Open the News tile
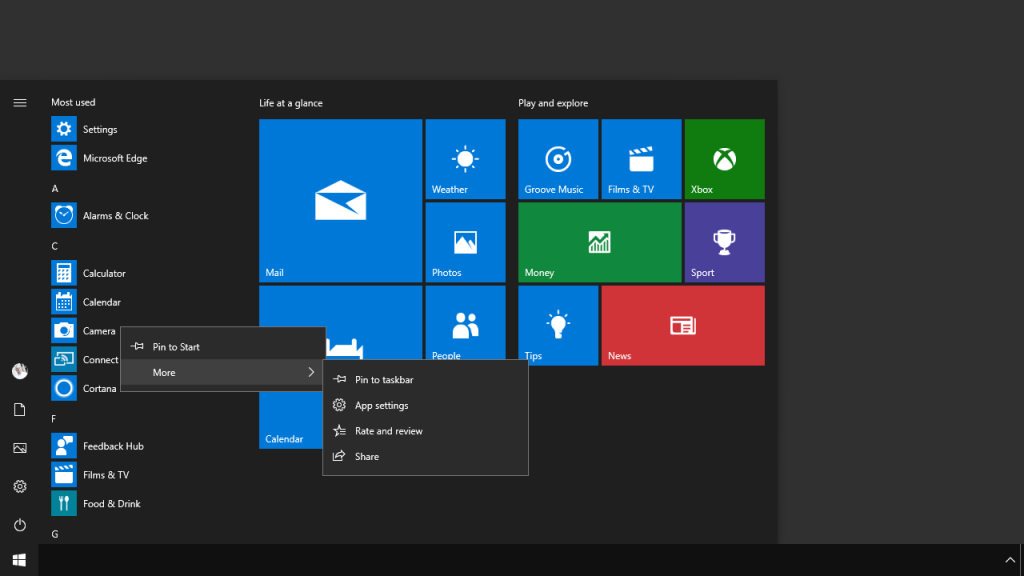The height and width of the screenshot is (576, 1024). coord(683,325)
